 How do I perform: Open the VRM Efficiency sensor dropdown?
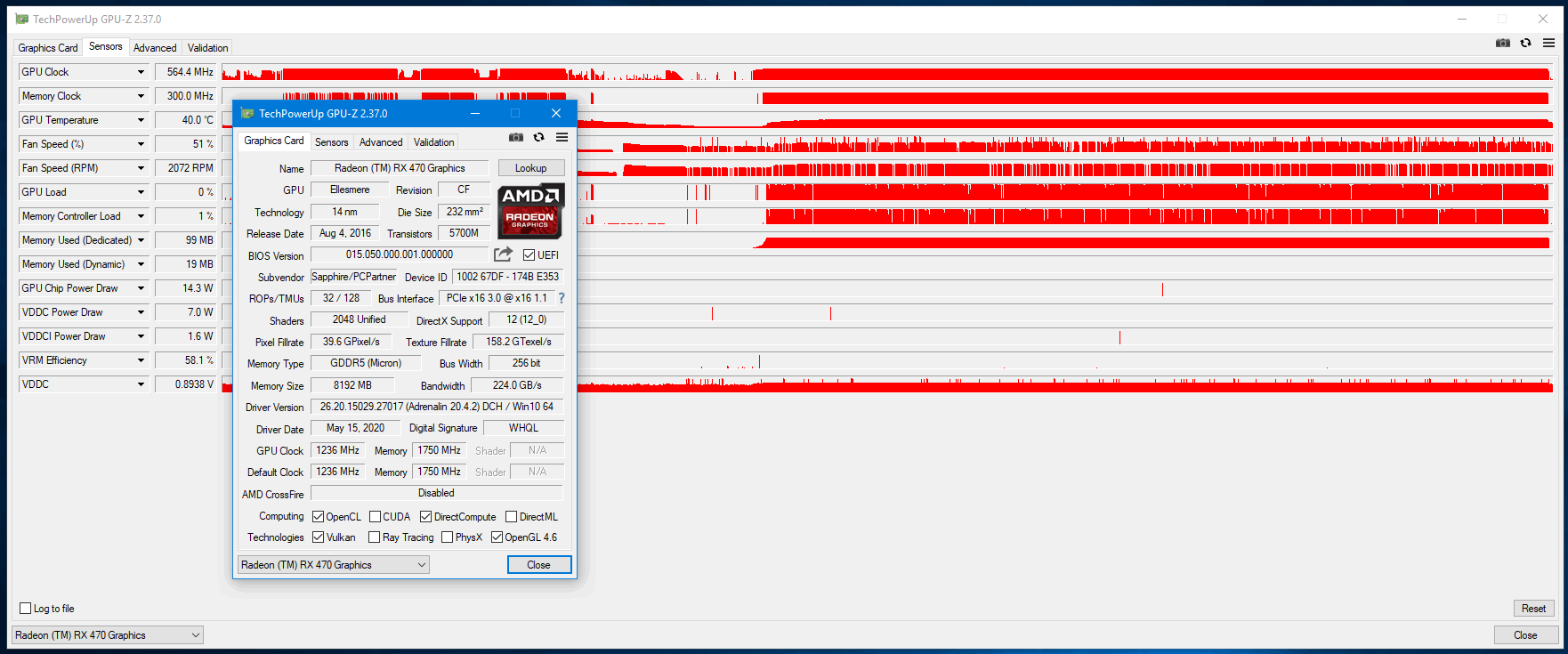(141, 360)
